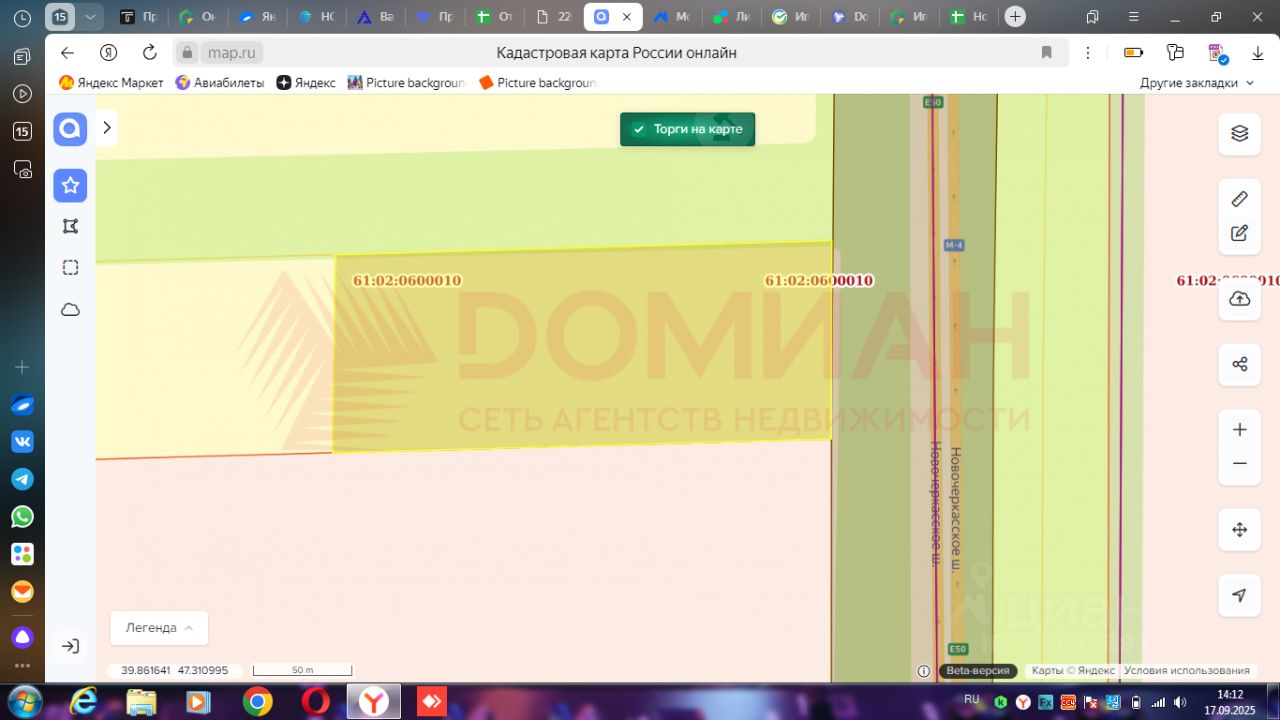Reload the page
This screenshot has height=720, width=1280.
(150, 53)
